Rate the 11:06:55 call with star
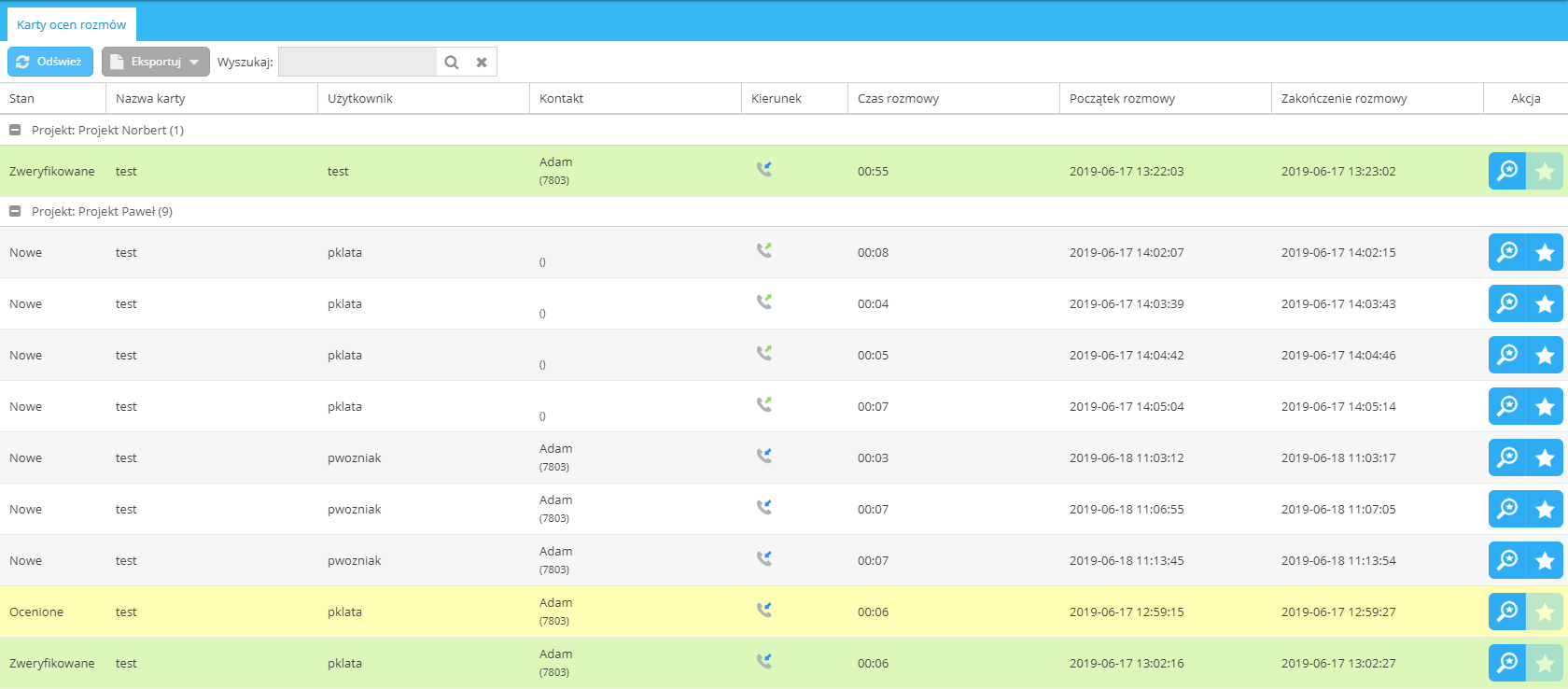The image size is (1568, 689). click(x=1545, y=509)
